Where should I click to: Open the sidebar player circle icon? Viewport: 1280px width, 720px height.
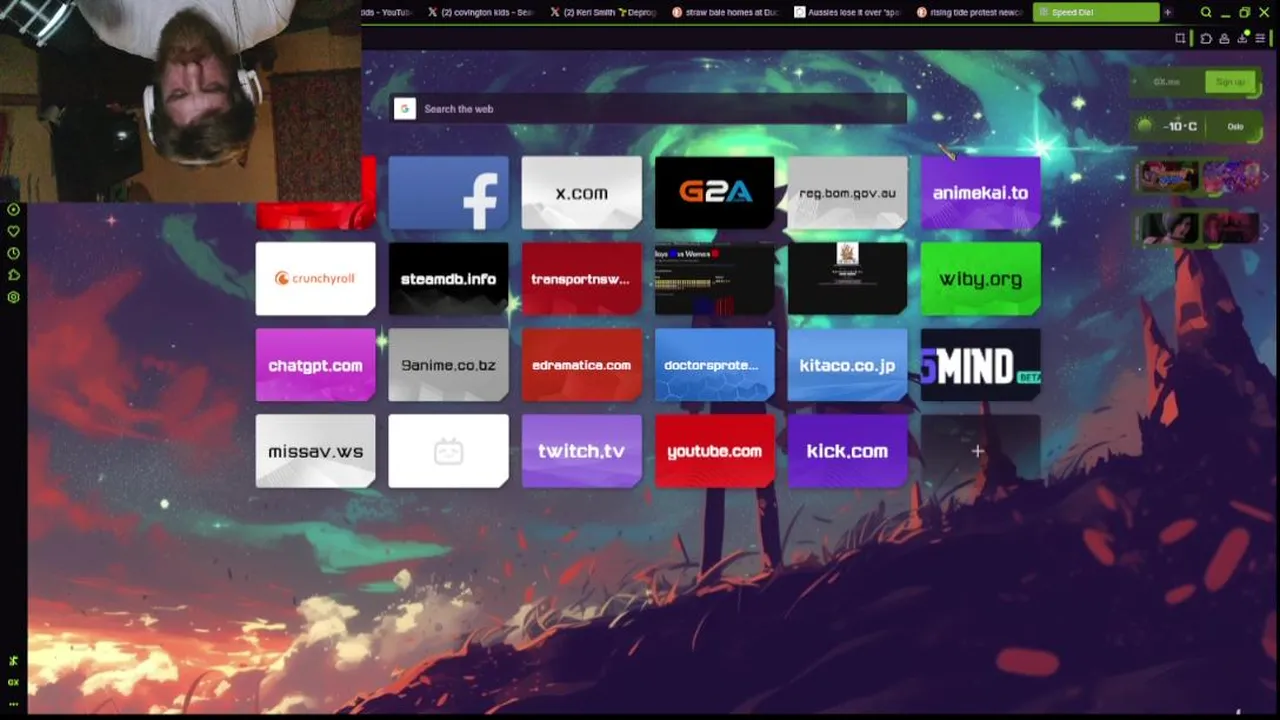point(13,209)
